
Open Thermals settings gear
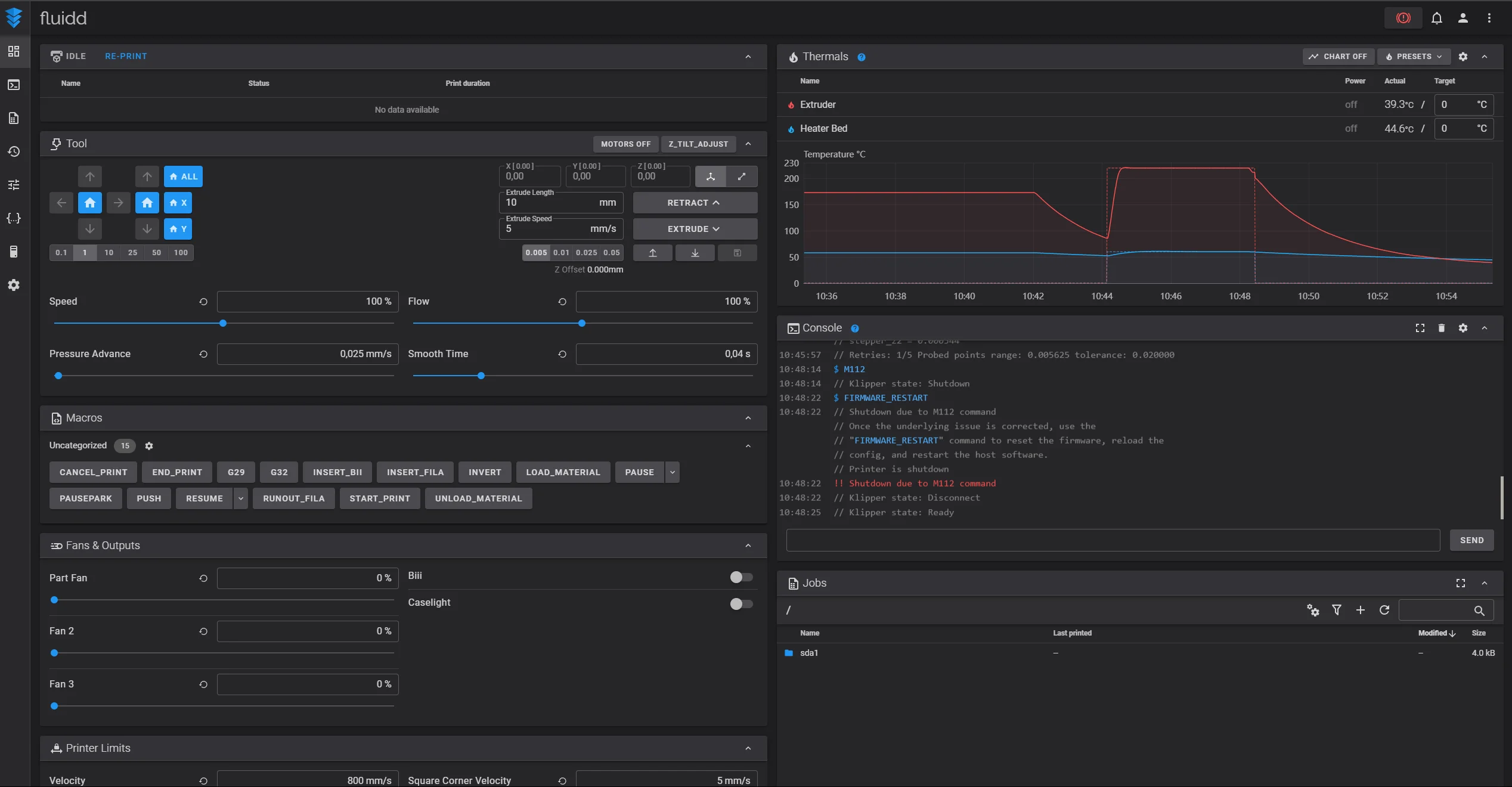tap(1463, 57)
